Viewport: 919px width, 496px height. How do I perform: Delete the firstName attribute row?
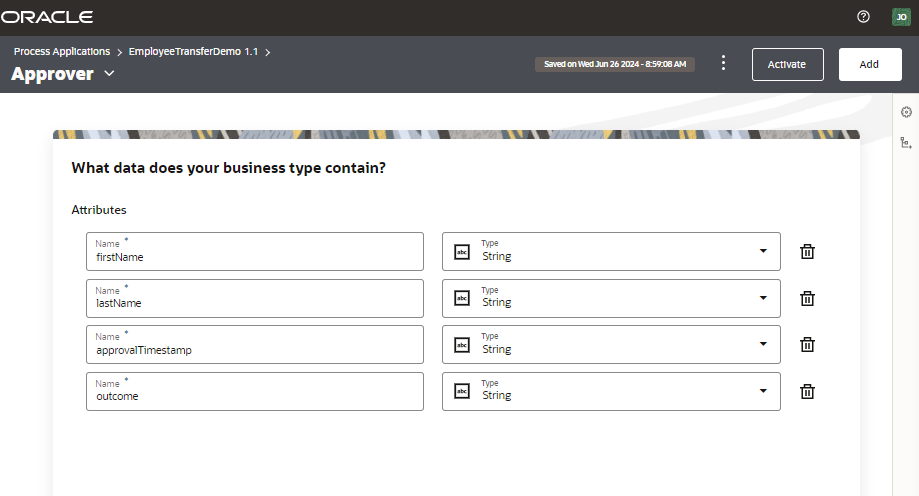808,252
